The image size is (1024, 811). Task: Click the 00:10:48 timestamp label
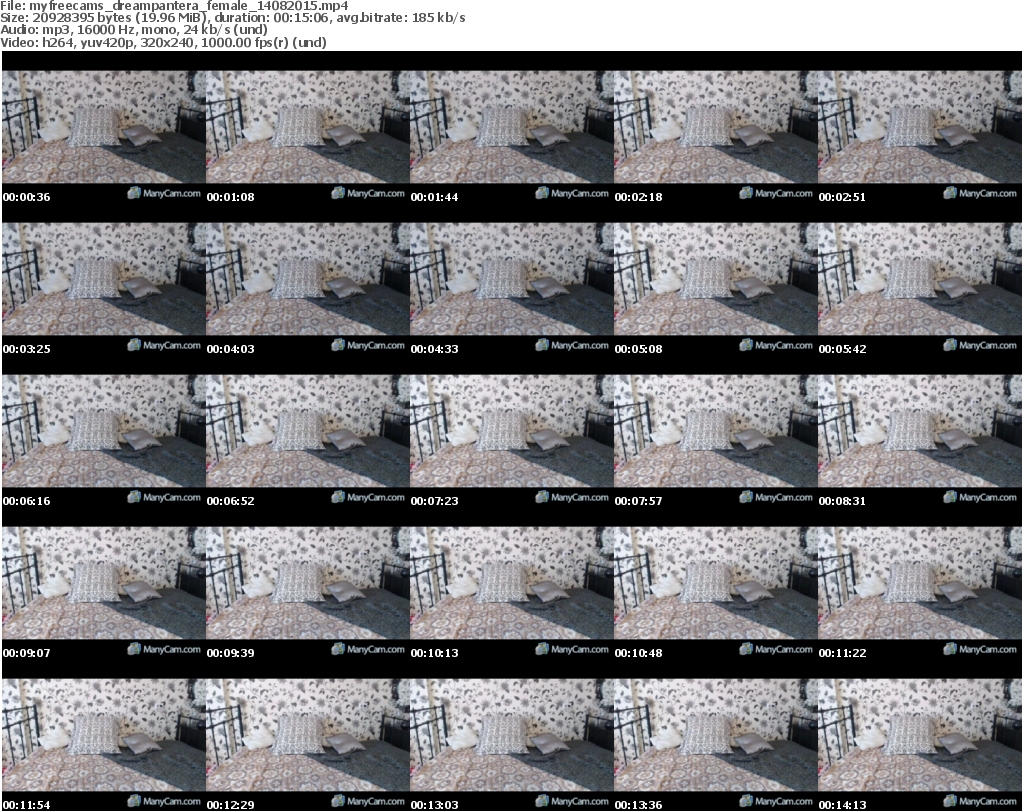click(x=638, y=653)
